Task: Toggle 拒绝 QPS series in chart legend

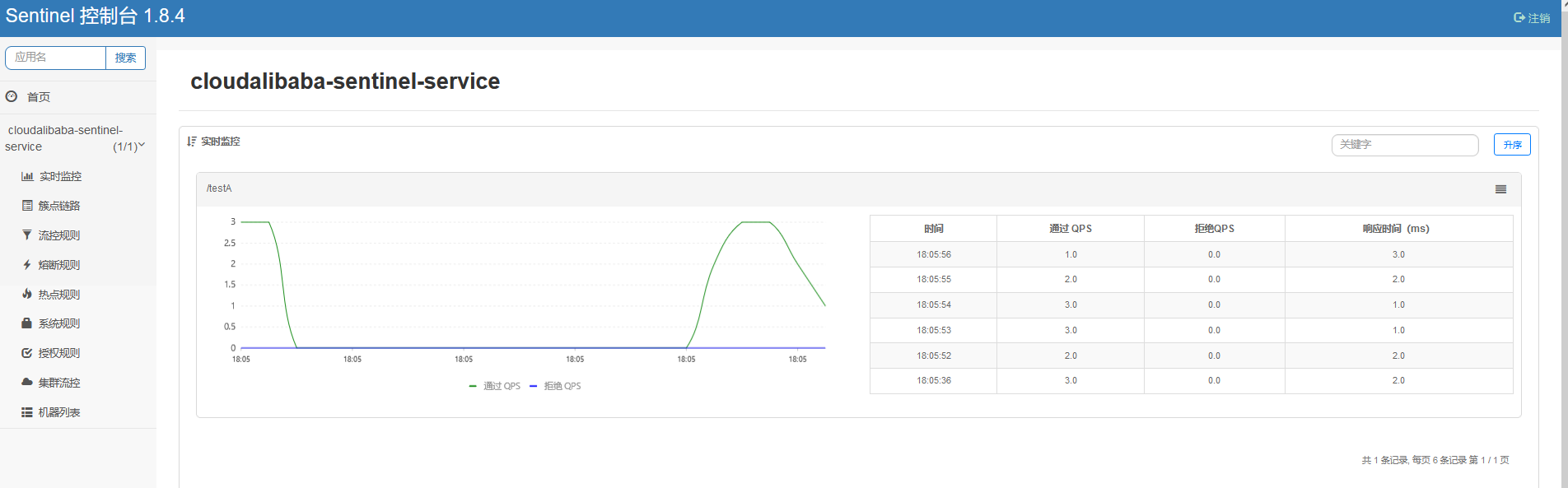Action: [x=556, y=386]
